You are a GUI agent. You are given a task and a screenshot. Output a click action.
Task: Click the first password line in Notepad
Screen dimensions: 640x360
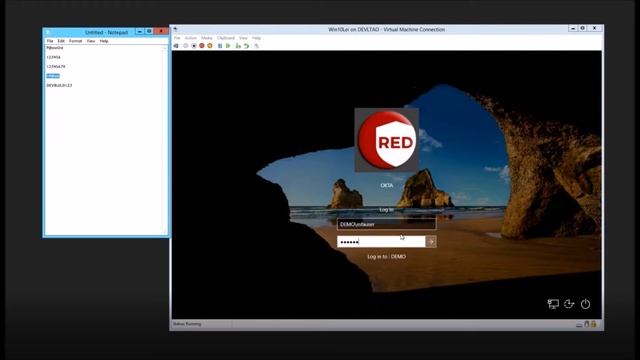(55, 48)
